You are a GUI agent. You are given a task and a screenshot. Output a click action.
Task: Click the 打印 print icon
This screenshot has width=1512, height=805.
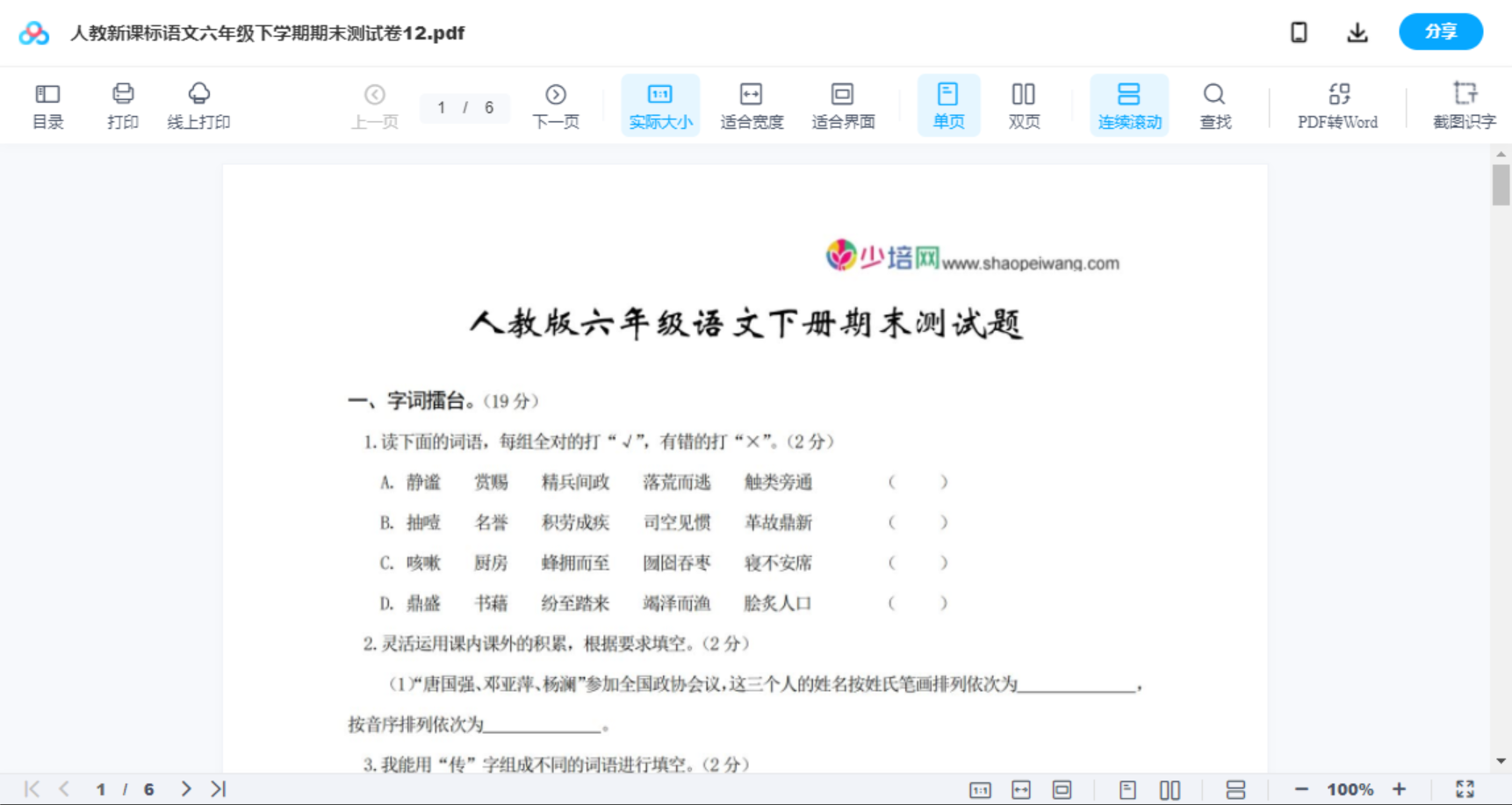[x=123, y=104]
